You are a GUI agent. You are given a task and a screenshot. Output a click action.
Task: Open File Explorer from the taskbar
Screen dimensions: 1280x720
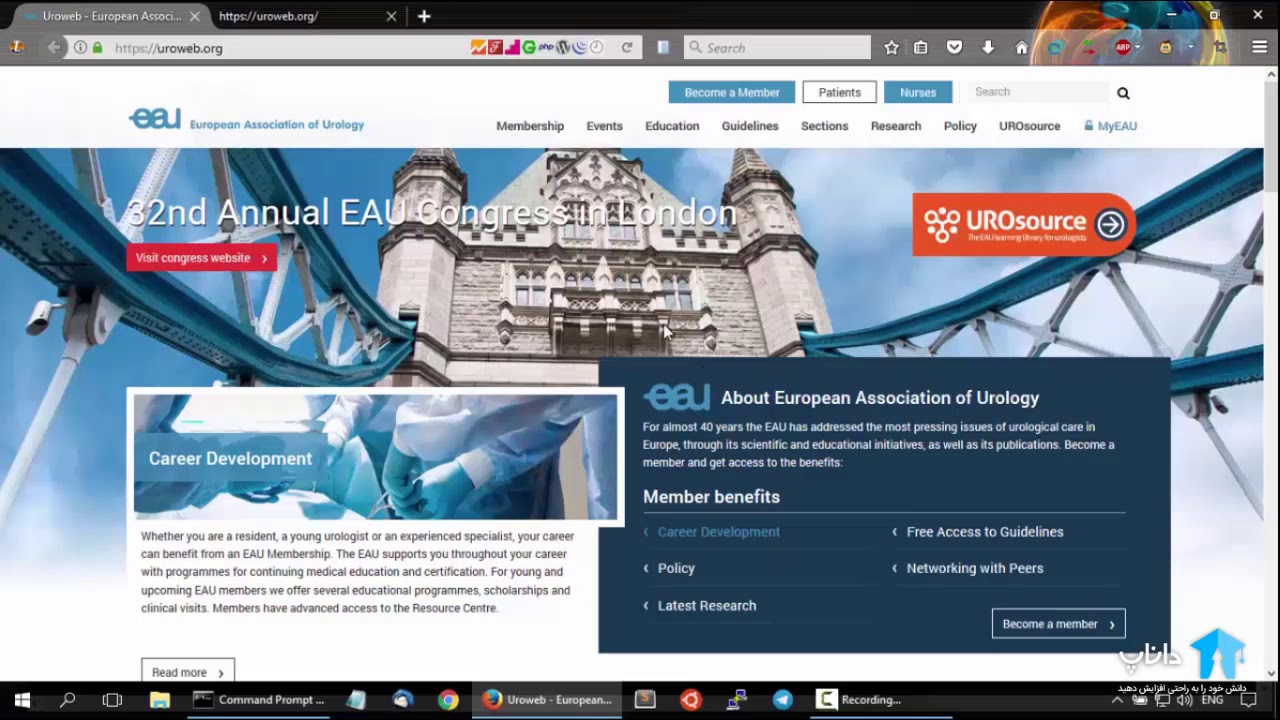coord(159,700)
